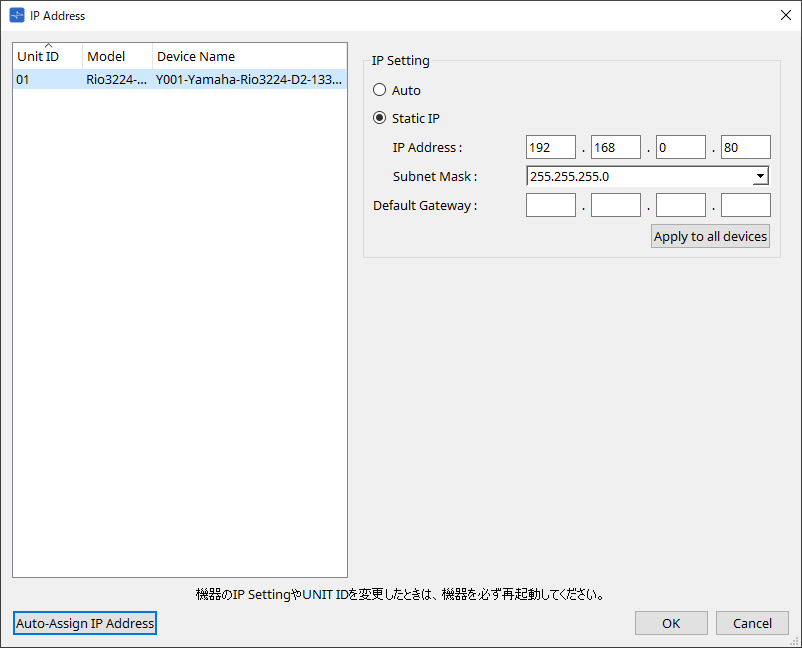Open the Subnet Mask dropdown arrow
Viewport: 802px width, 648px height.
pyautogui.click(x=760, y=177)
